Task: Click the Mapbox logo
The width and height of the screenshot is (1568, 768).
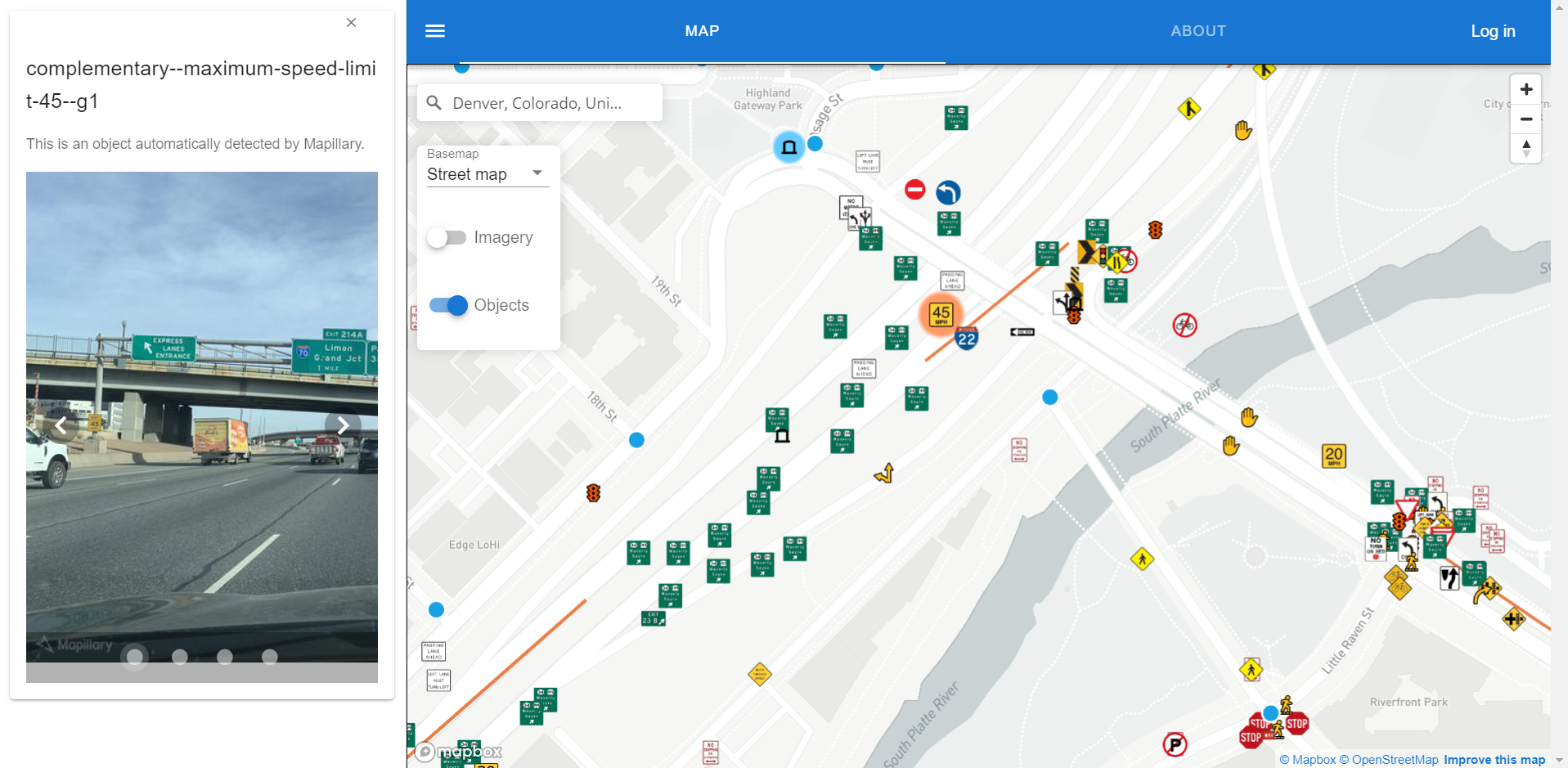Action: click(x=459, y=752)
